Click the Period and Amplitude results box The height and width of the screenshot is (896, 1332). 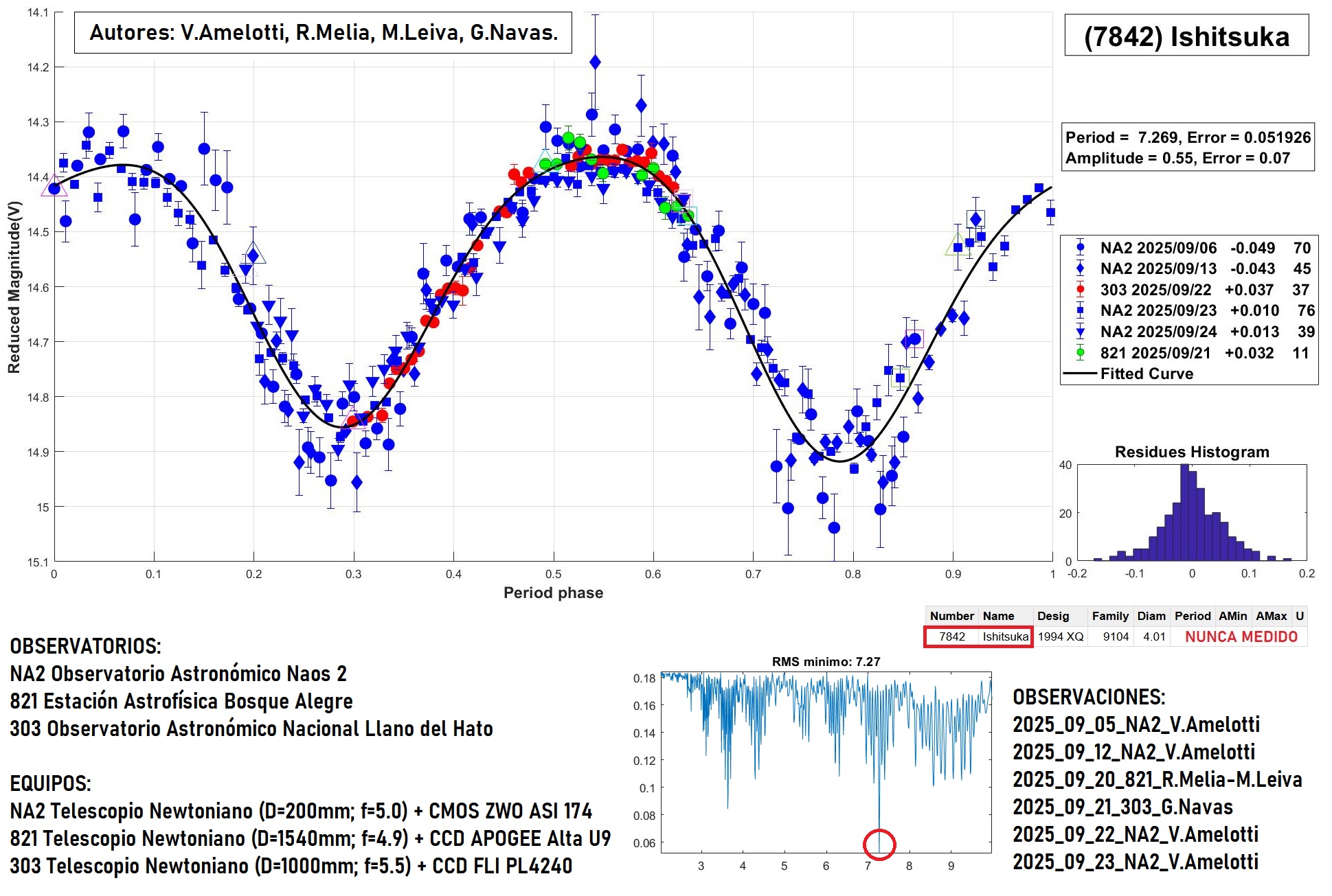pyautogui.click(x=1188, y=148)
